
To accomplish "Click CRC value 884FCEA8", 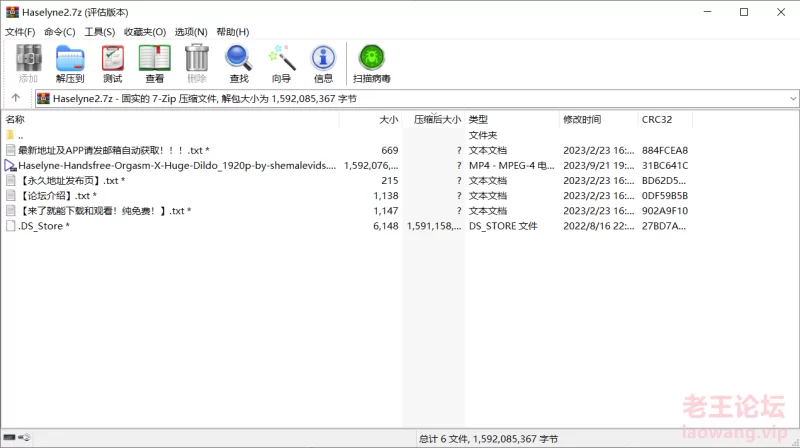I will (x=665, y=151).
